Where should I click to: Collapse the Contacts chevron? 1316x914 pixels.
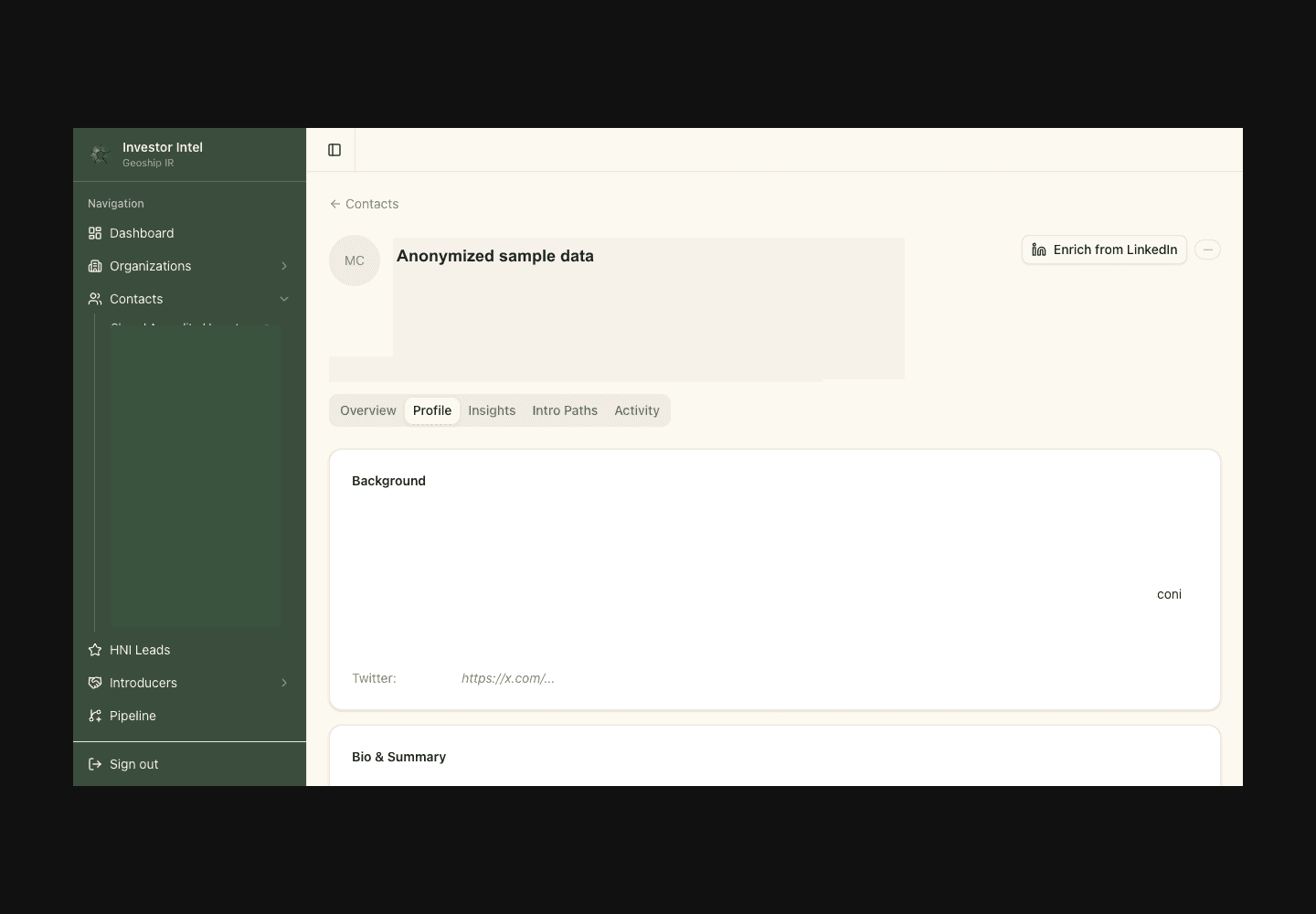(284, 299)
